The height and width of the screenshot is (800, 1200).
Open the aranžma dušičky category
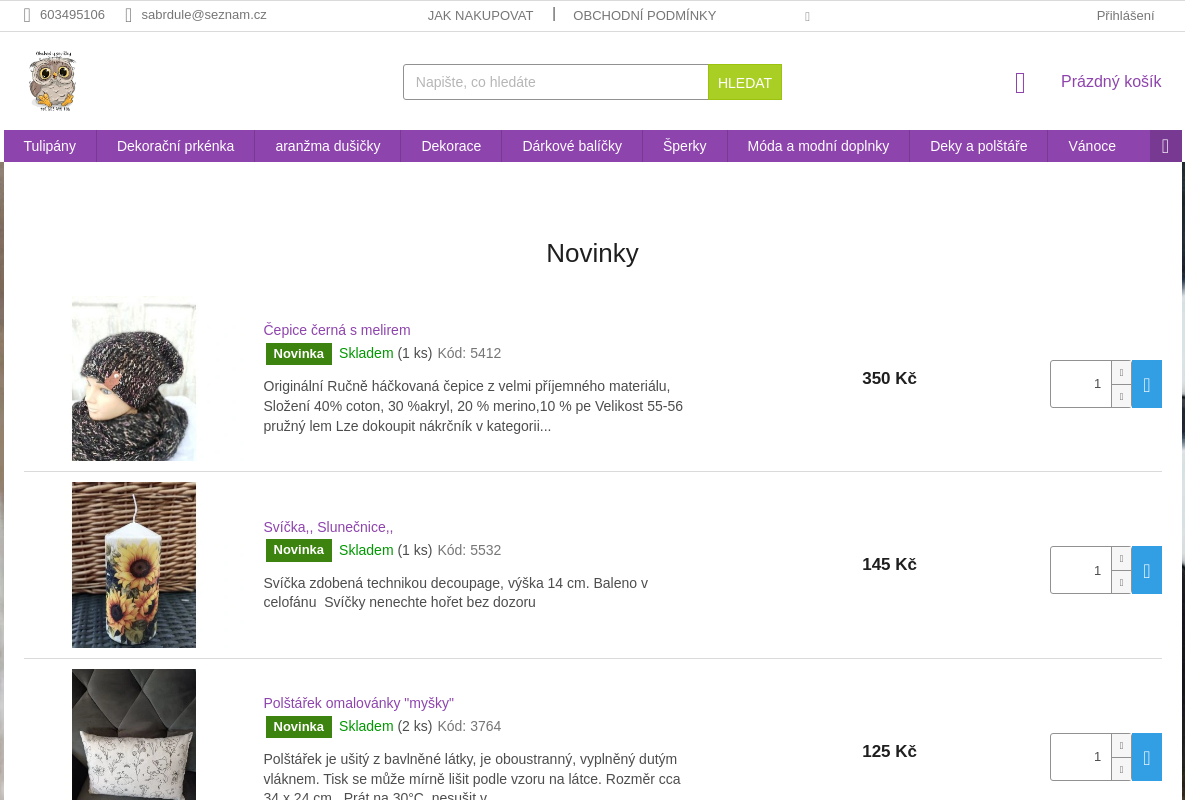tap(328, 146)
